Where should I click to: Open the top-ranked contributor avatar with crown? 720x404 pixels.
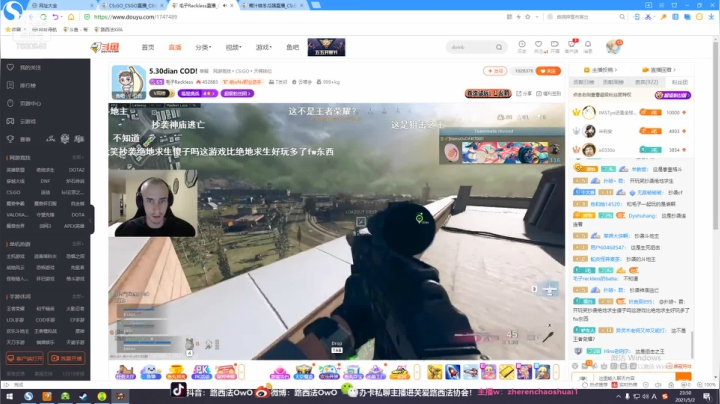point(589,112)
